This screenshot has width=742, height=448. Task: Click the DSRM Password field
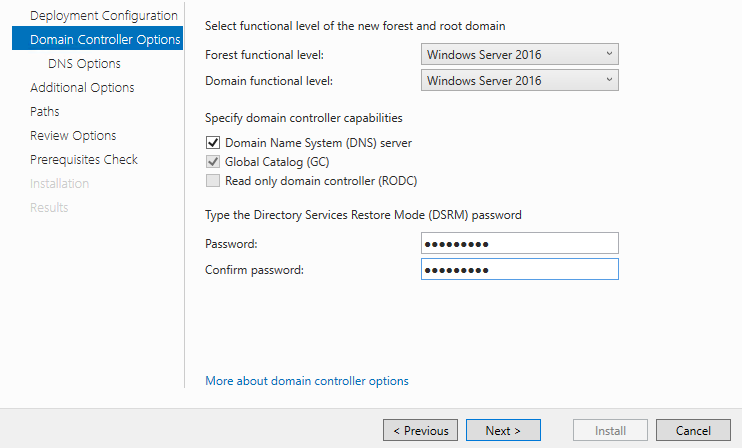pyautogui.click(x=520, y=244)
